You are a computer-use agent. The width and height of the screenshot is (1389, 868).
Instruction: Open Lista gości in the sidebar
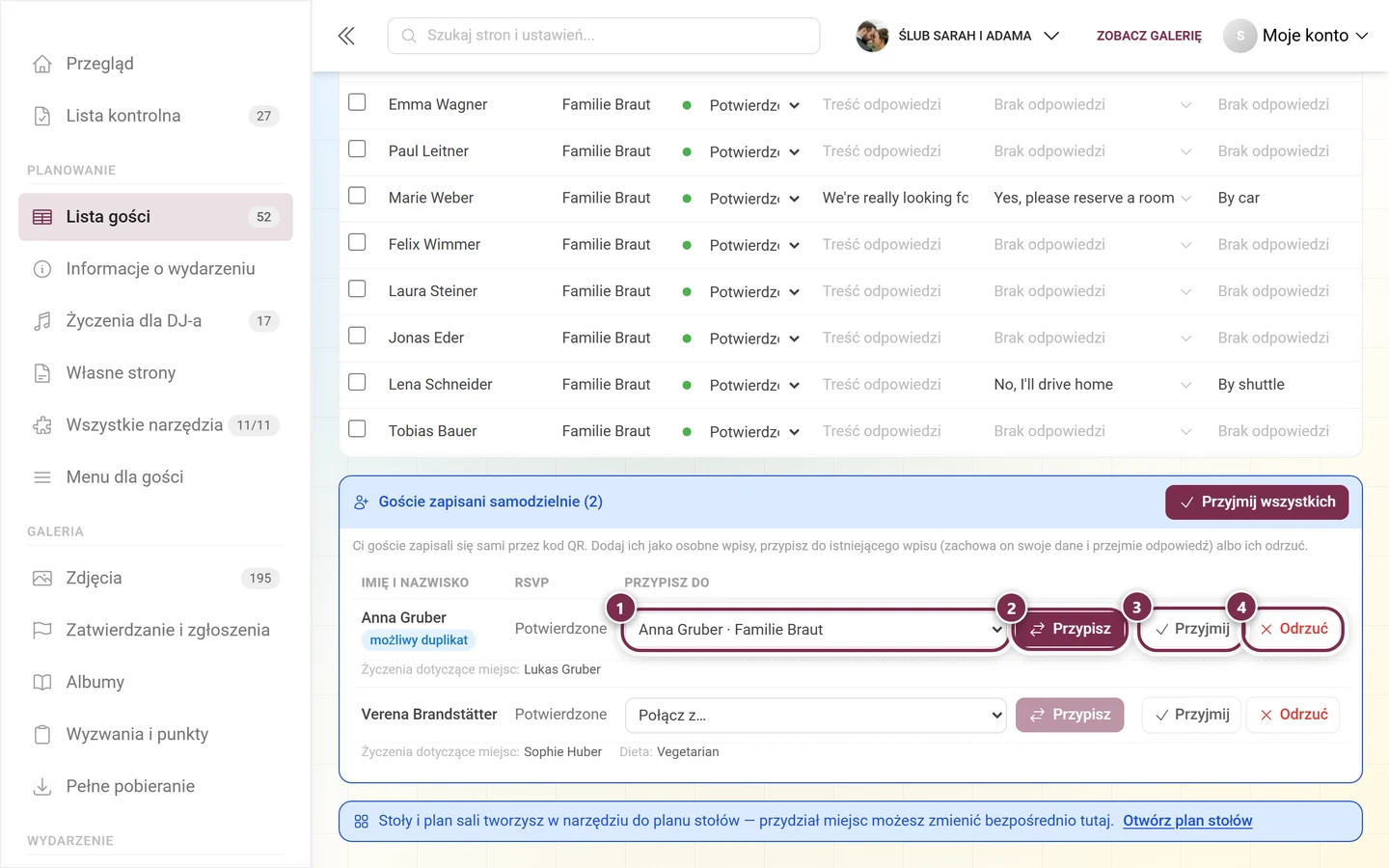click(155, 217)
